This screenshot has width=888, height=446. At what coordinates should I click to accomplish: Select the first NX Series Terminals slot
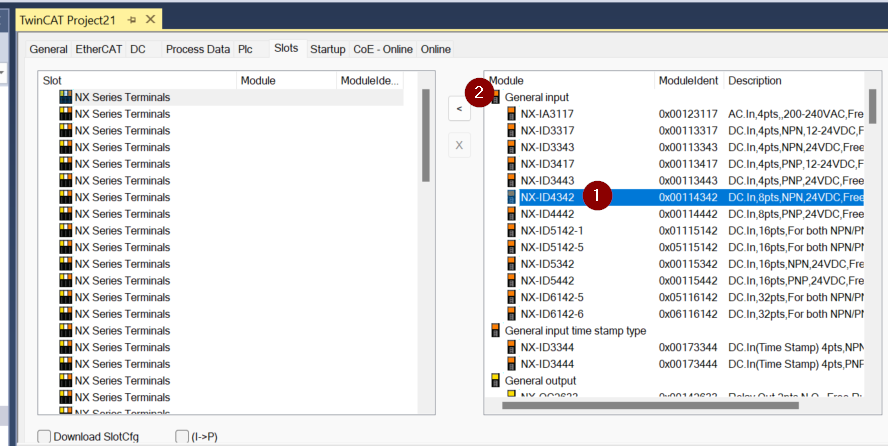pyautogui.click(x=221, y=97)
